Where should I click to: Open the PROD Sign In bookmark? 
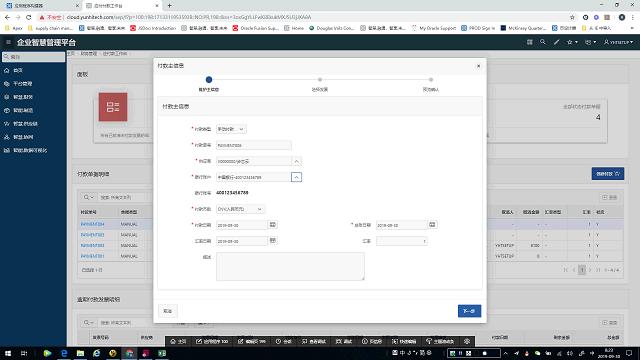tap(478, 28)
